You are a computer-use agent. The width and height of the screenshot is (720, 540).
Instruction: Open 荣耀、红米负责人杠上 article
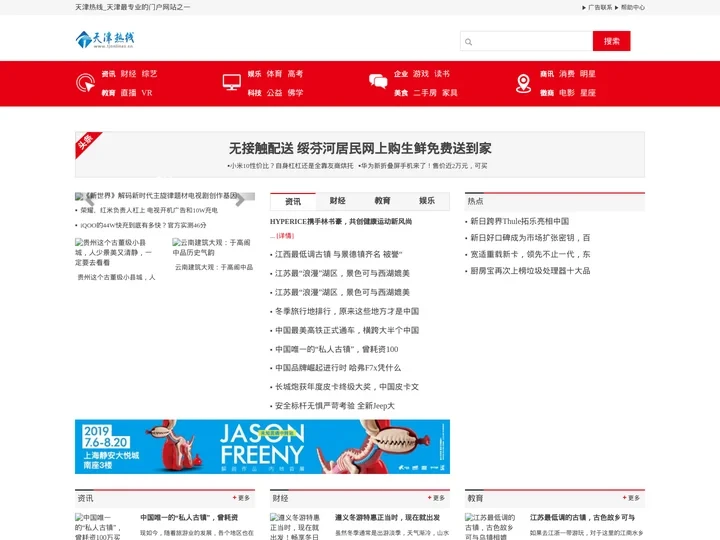[149, 210]
